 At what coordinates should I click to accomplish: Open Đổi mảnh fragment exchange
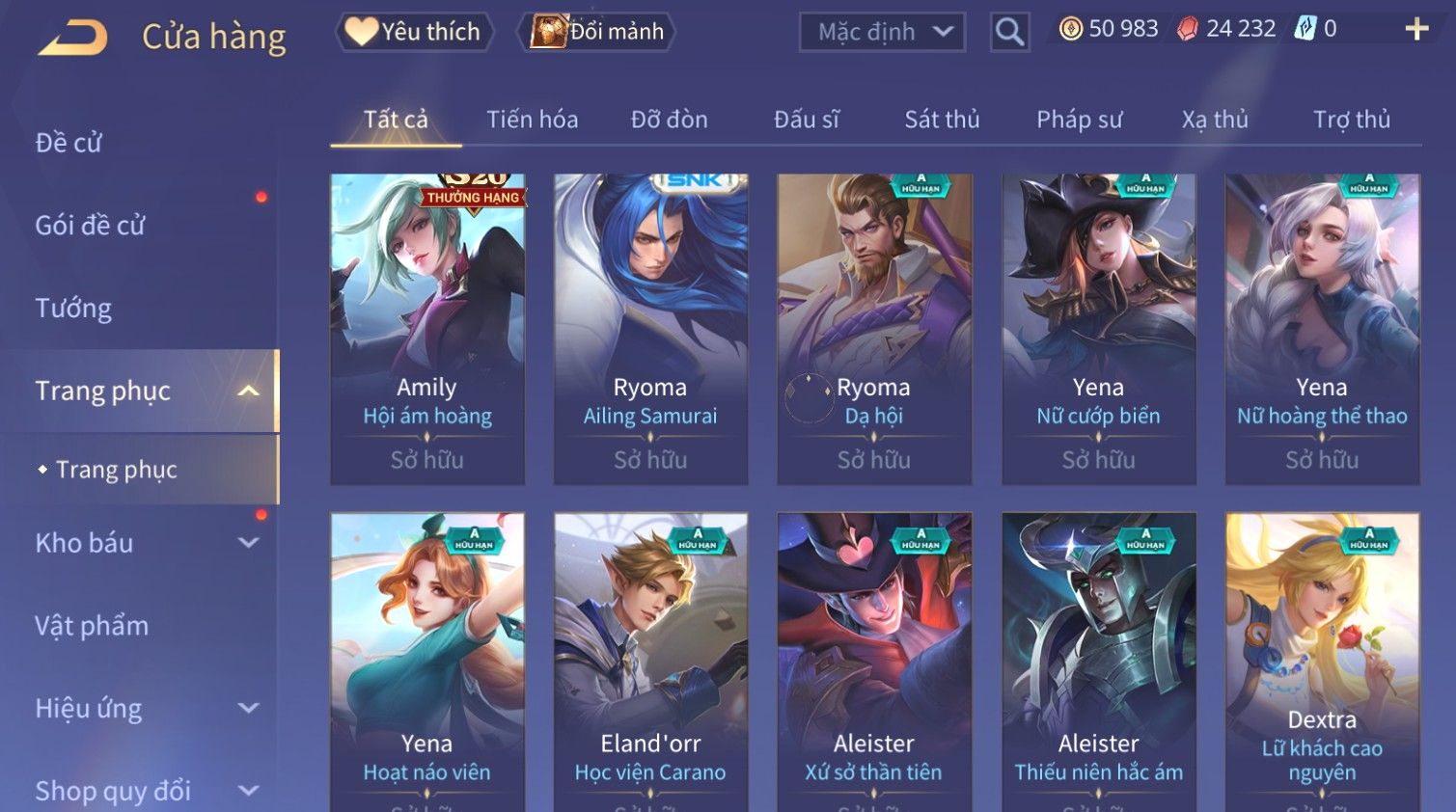coord(596,32)
